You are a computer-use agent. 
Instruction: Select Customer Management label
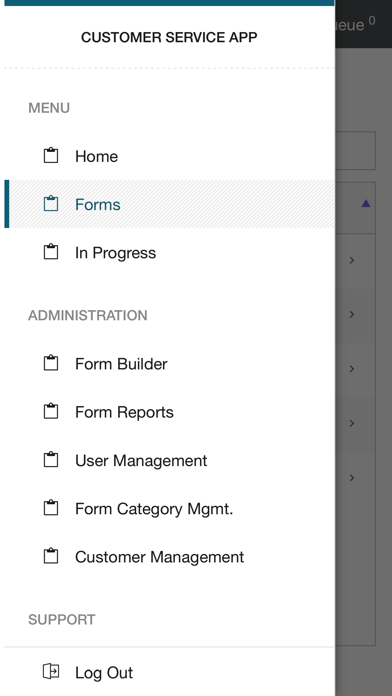coord(159,557)
